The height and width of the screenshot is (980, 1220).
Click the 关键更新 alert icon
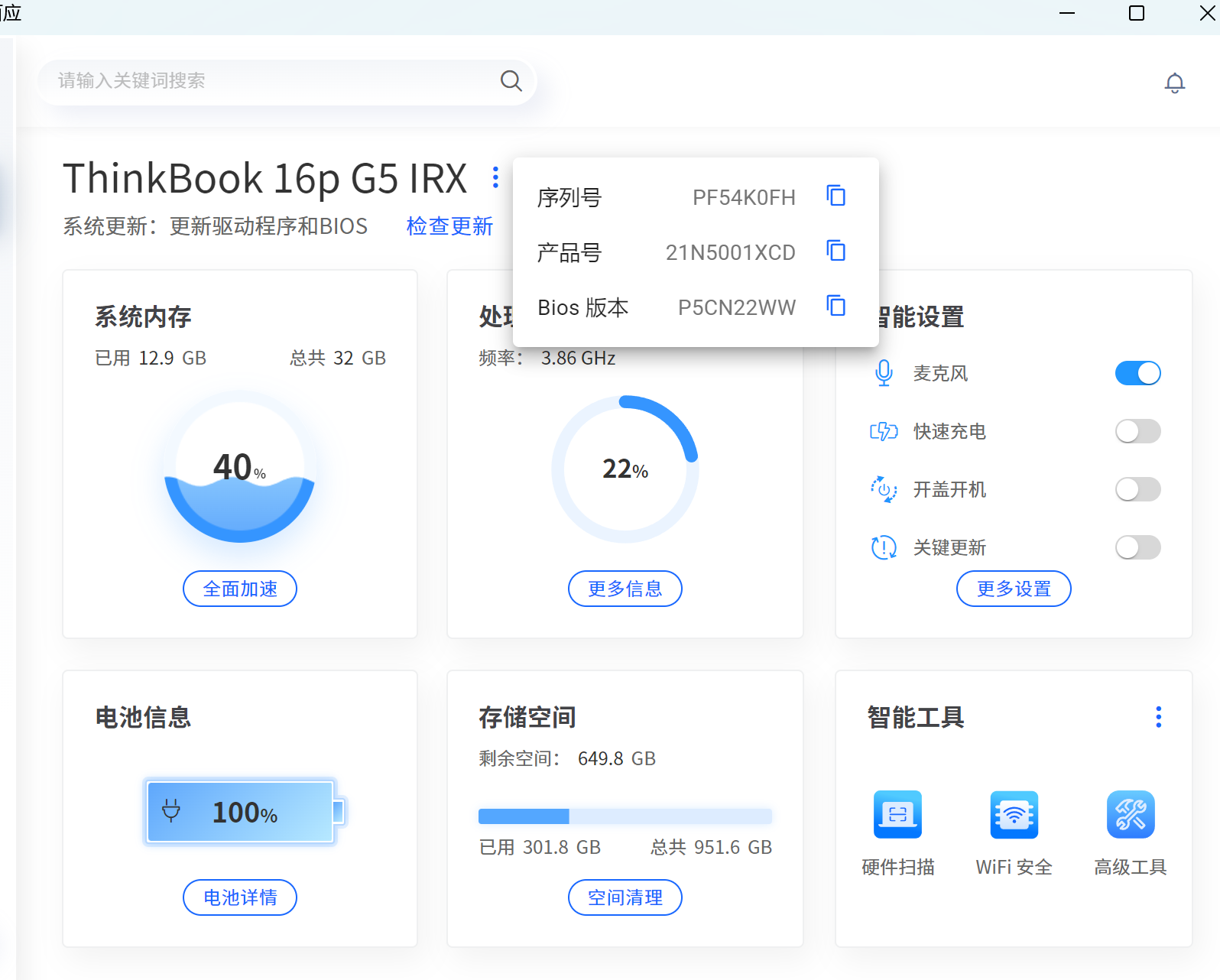[884, 547]
